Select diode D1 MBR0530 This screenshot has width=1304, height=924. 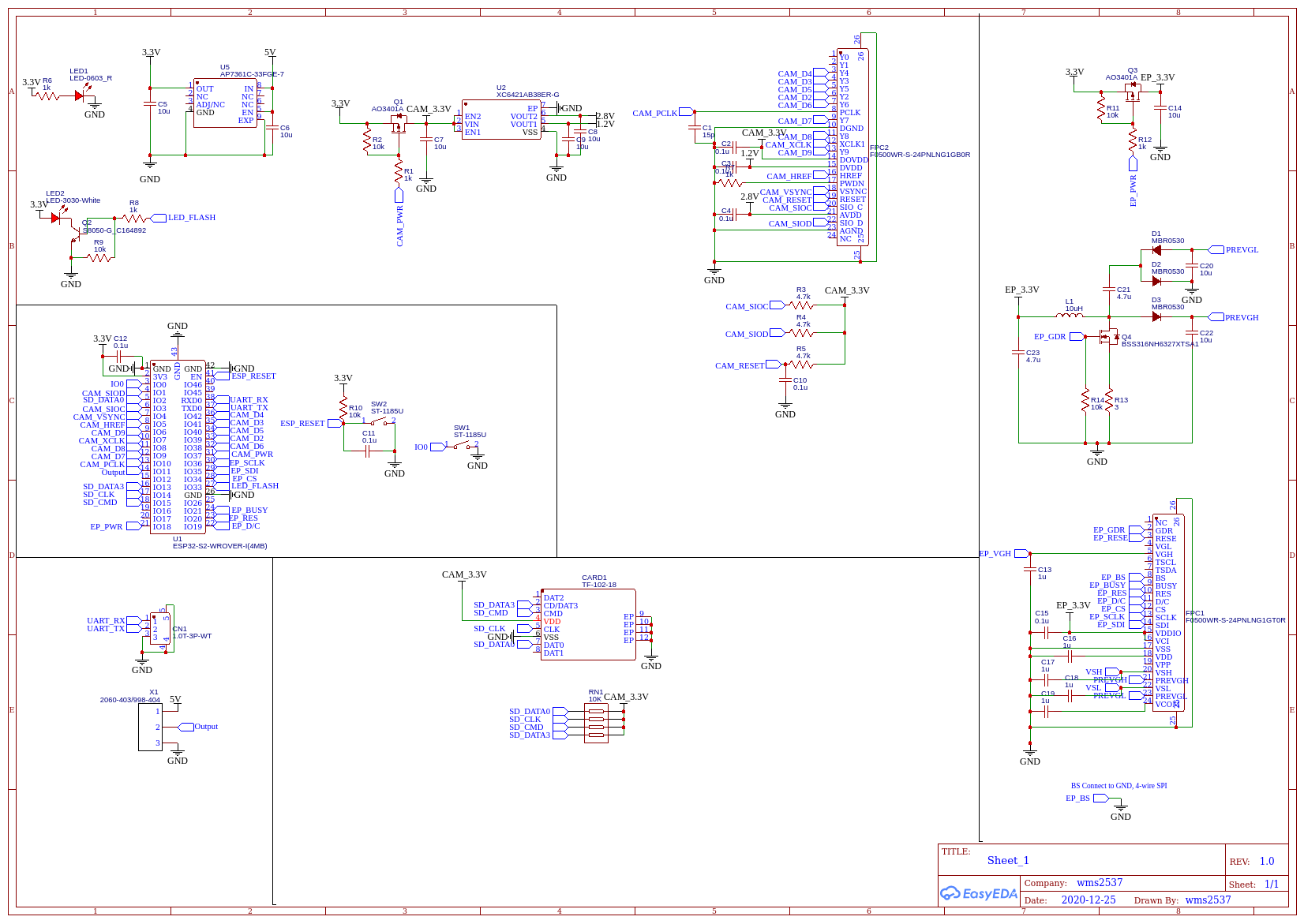(1156, 250)
